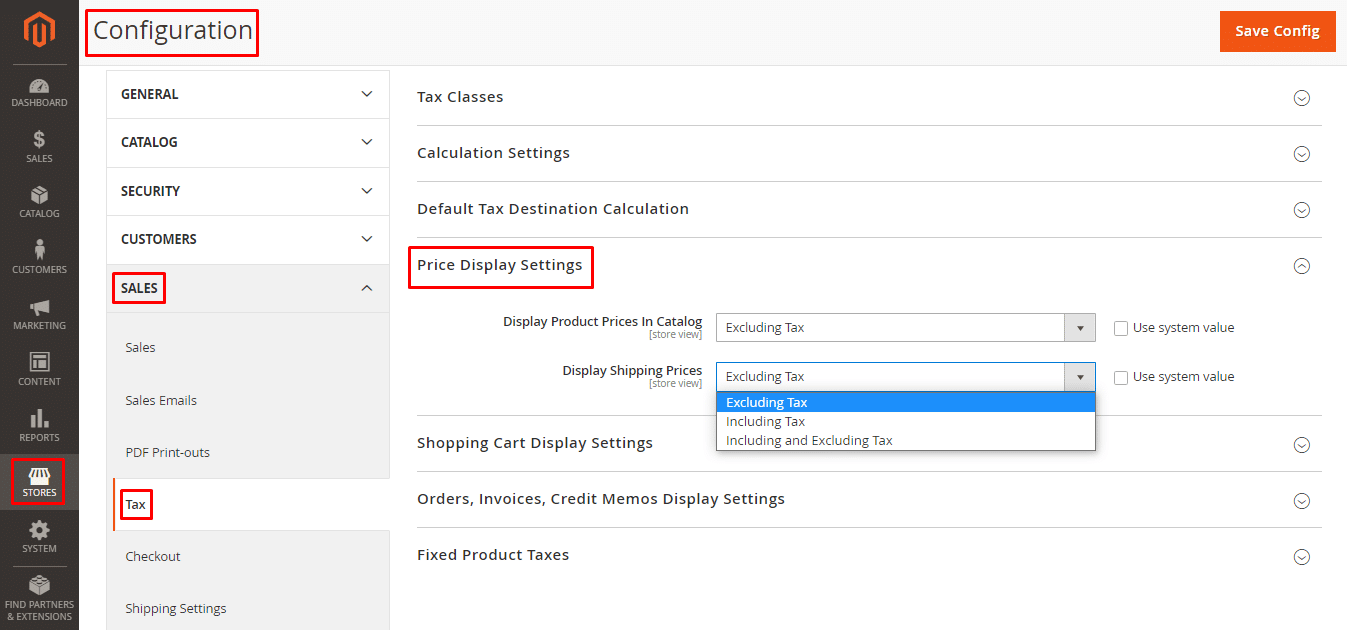Select the Reports icon
The height and width of the screenshot is (630, 1347).
point(39,425)
